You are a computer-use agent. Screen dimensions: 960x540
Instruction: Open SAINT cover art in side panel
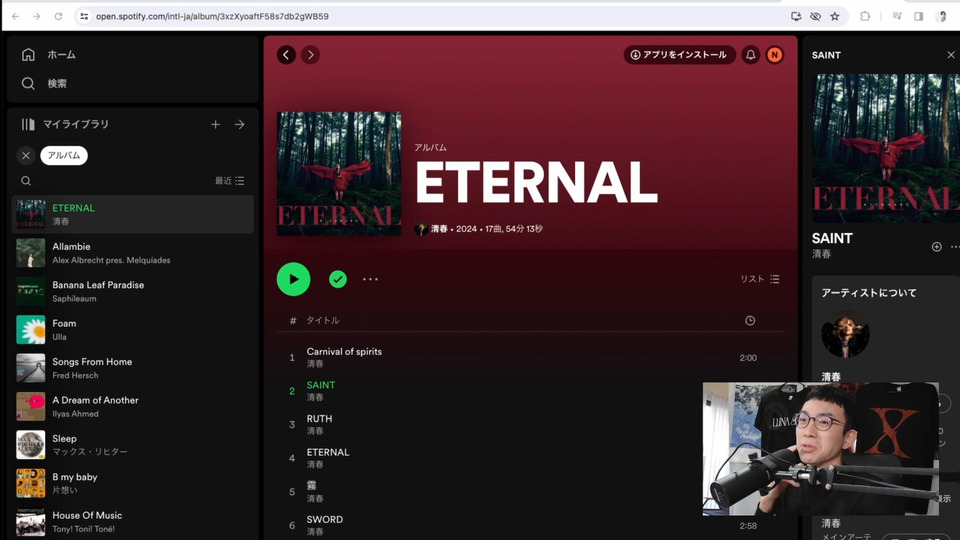tap(885, 148)
